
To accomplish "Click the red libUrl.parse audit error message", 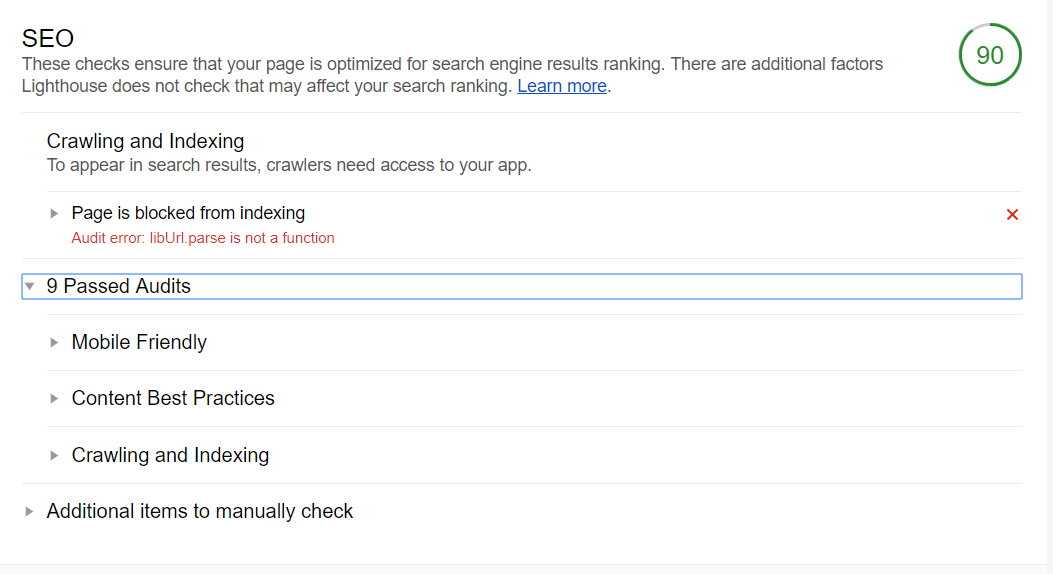I will pyautogui.click(x=203, y=238).
